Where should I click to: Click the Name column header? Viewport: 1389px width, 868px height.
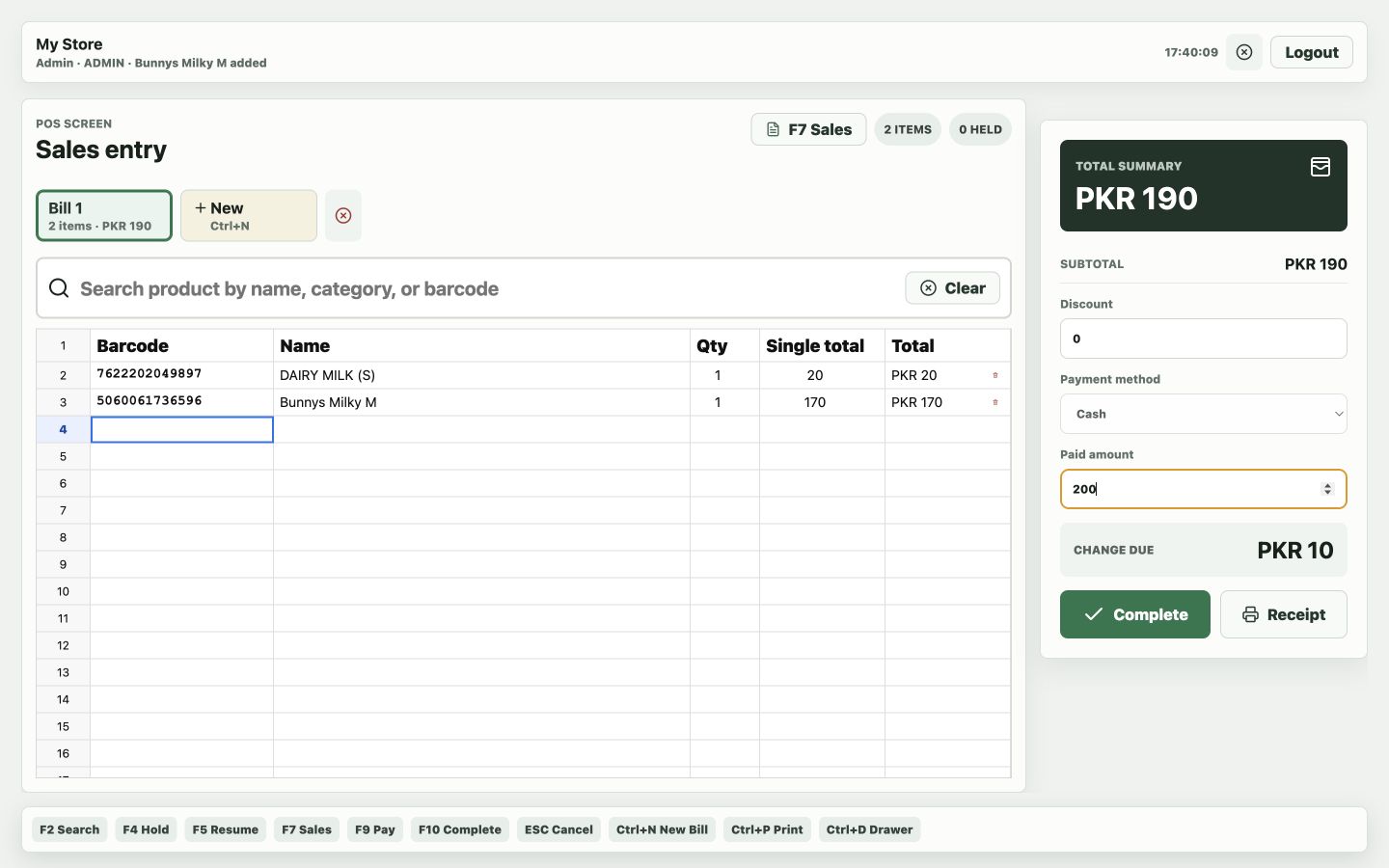pos(482,345)
